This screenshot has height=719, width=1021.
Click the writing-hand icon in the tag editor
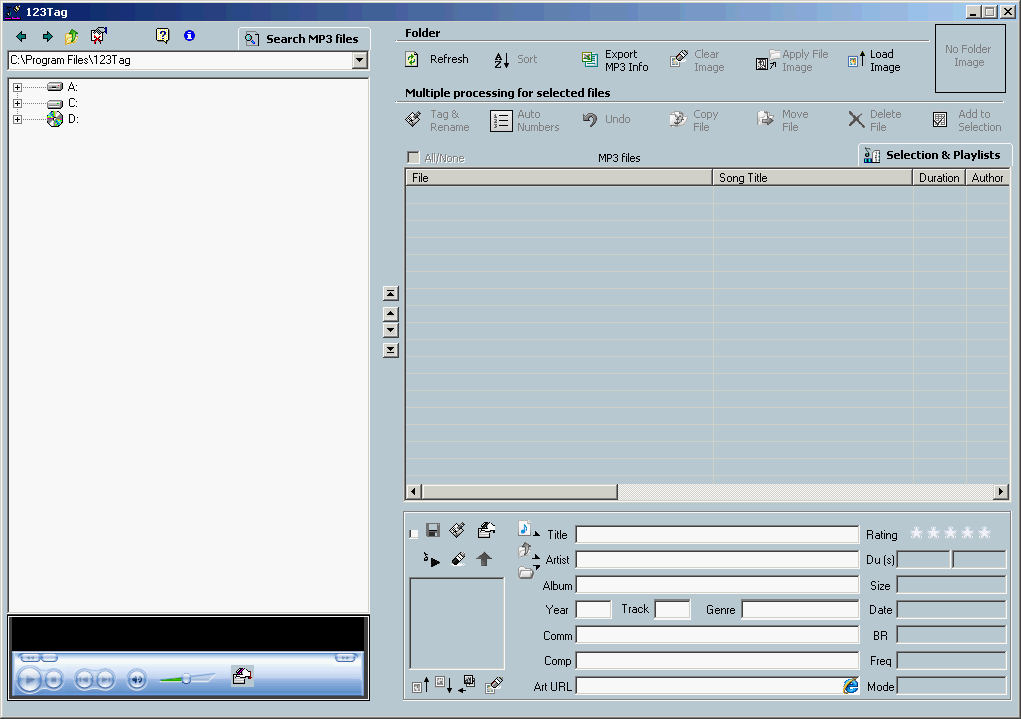486,529
